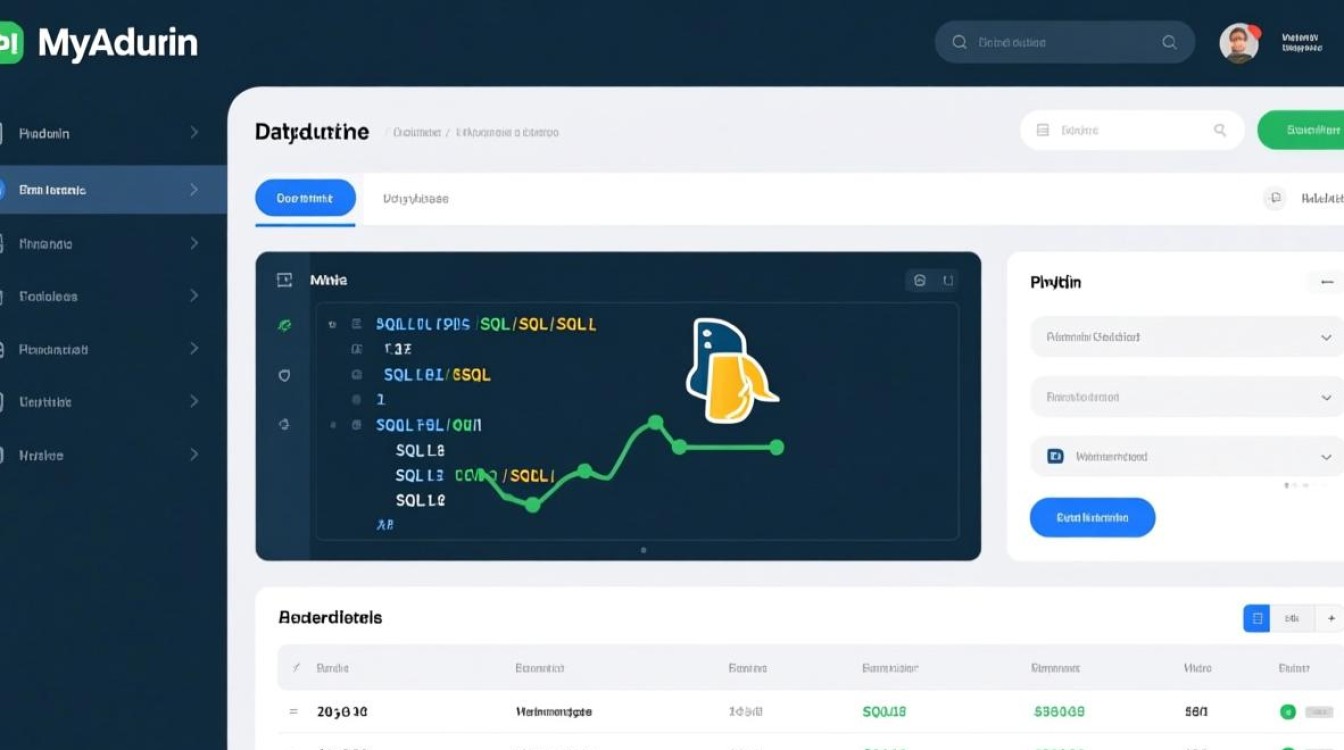Click the shield icon in editor sidebar
The width and height of the screenshot is (1344, 750).
284,375
